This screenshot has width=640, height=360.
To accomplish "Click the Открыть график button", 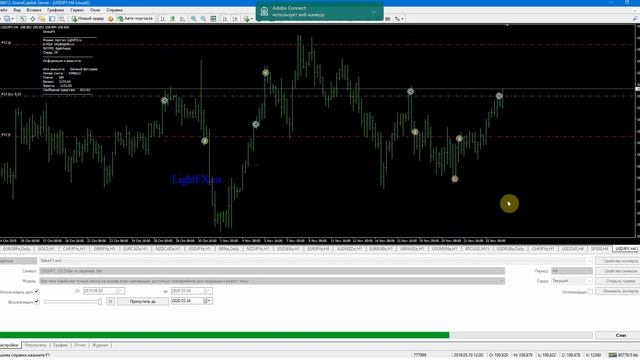I will [618, 281].
